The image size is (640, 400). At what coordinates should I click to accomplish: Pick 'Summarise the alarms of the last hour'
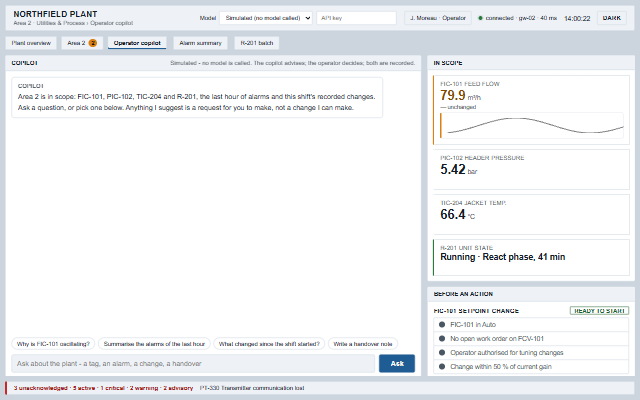pos(154,344)
